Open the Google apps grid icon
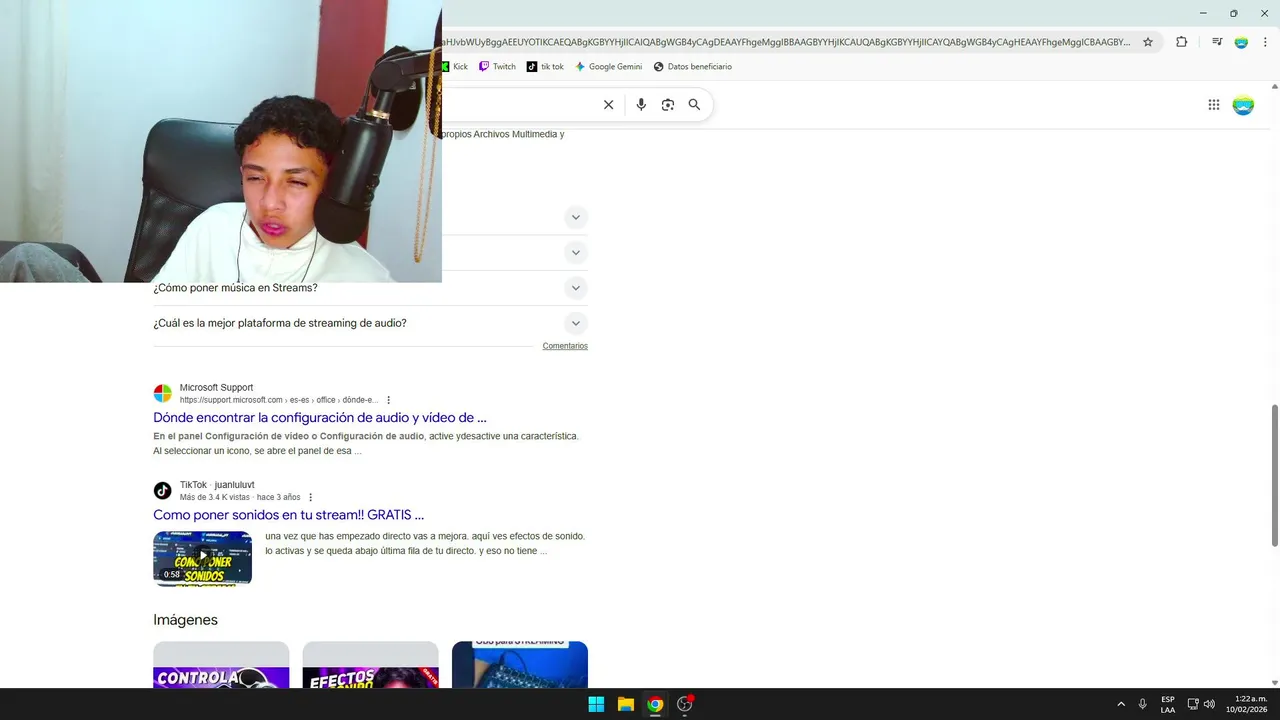The height and width of the screenshot is (720, 1280). pyautogui.click(x=1214, y=105)
